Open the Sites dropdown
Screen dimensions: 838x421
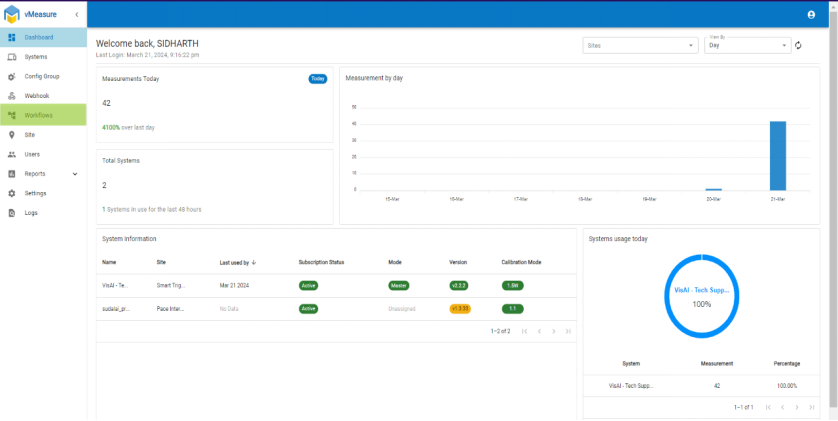(x=640, y=45)
